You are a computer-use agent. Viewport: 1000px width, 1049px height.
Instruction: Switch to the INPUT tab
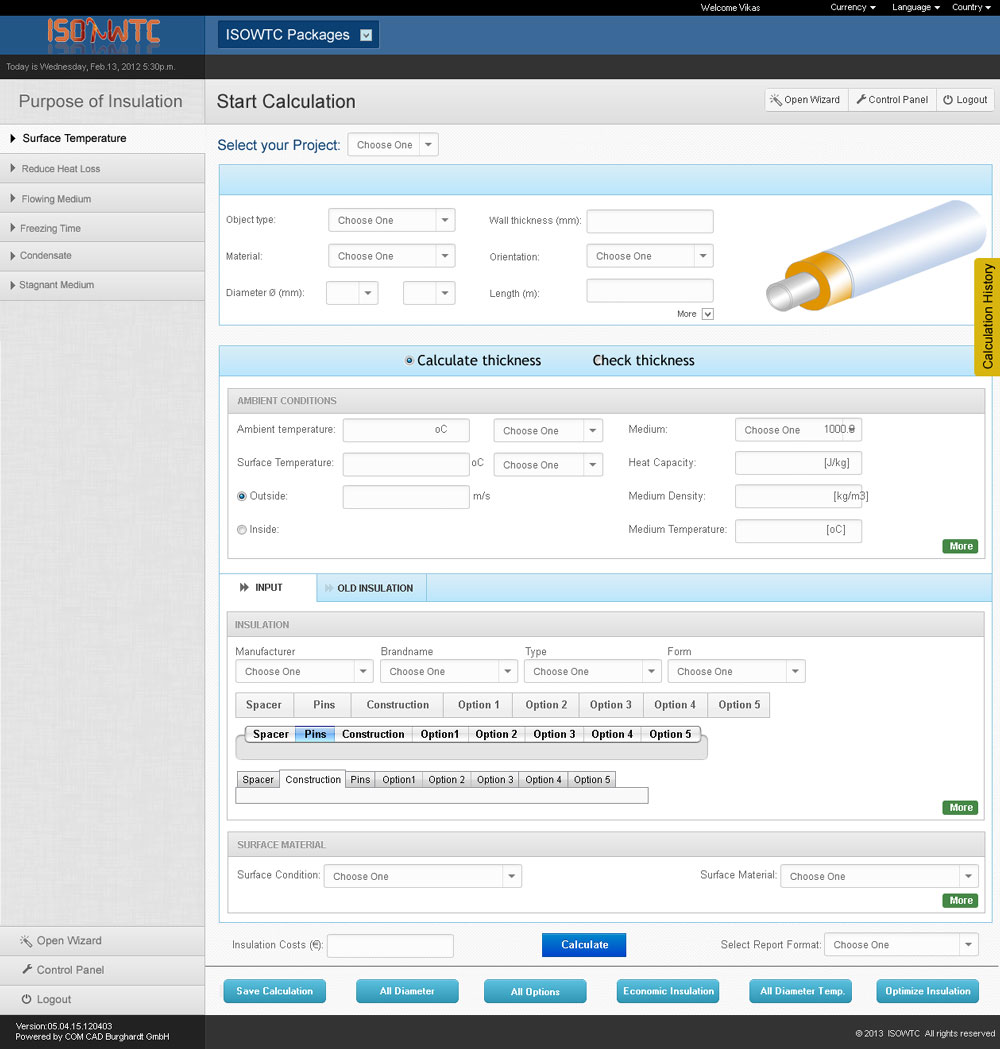tap(268, 587)
